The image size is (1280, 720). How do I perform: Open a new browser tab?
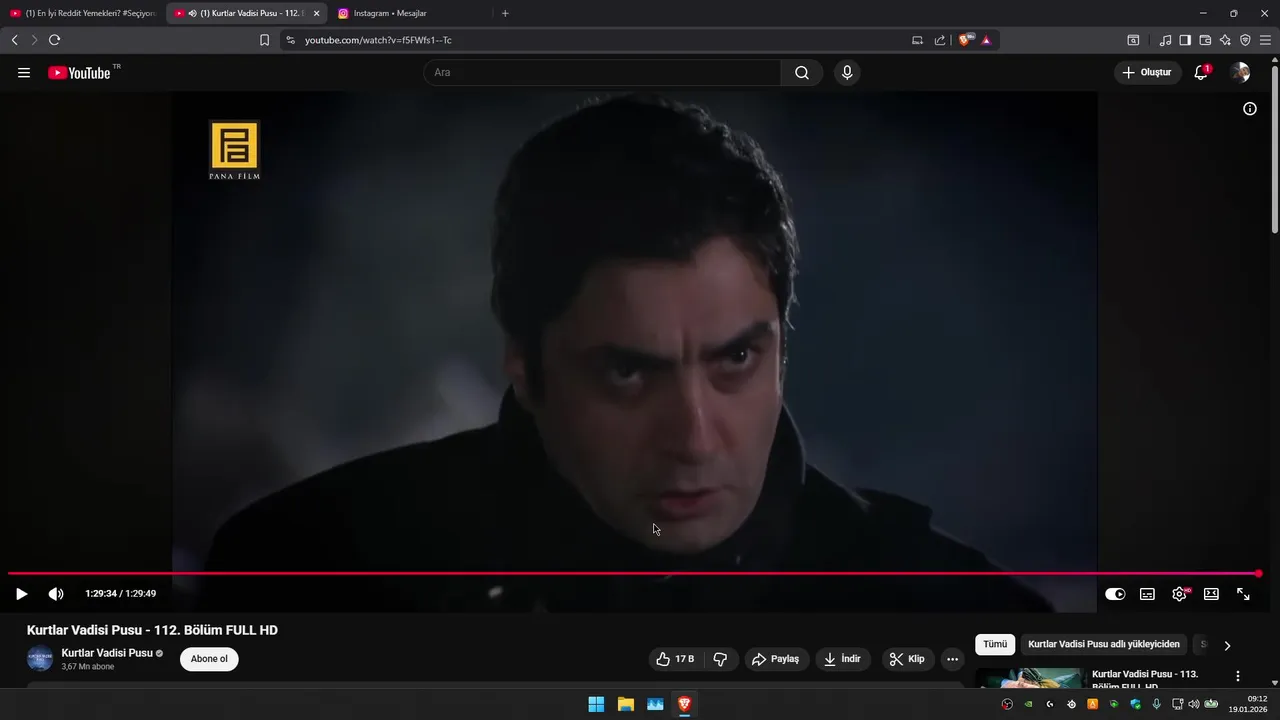point(505,13)
